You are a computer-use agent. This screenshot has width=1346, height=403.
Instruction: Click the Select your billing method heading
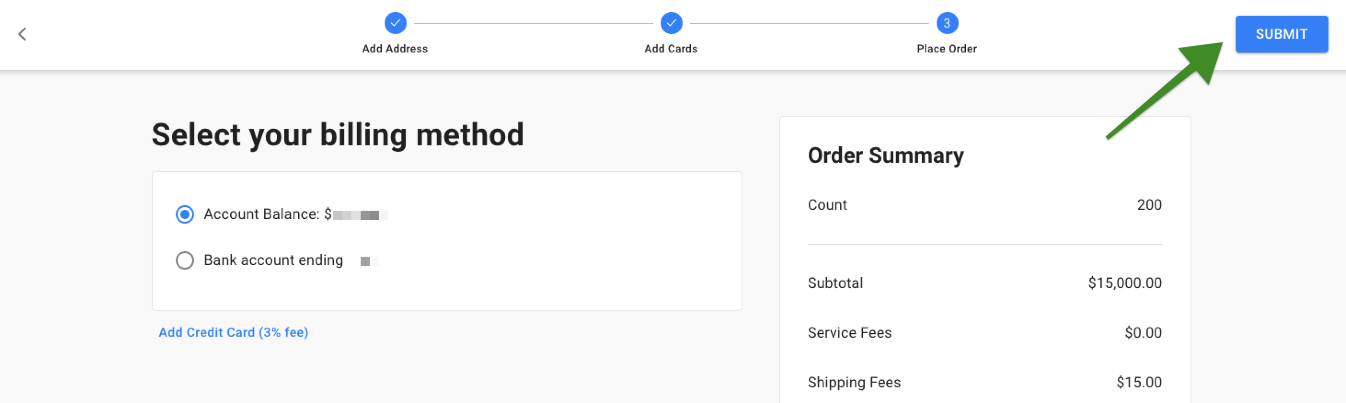pyautogui.click(x=338, y=134)
